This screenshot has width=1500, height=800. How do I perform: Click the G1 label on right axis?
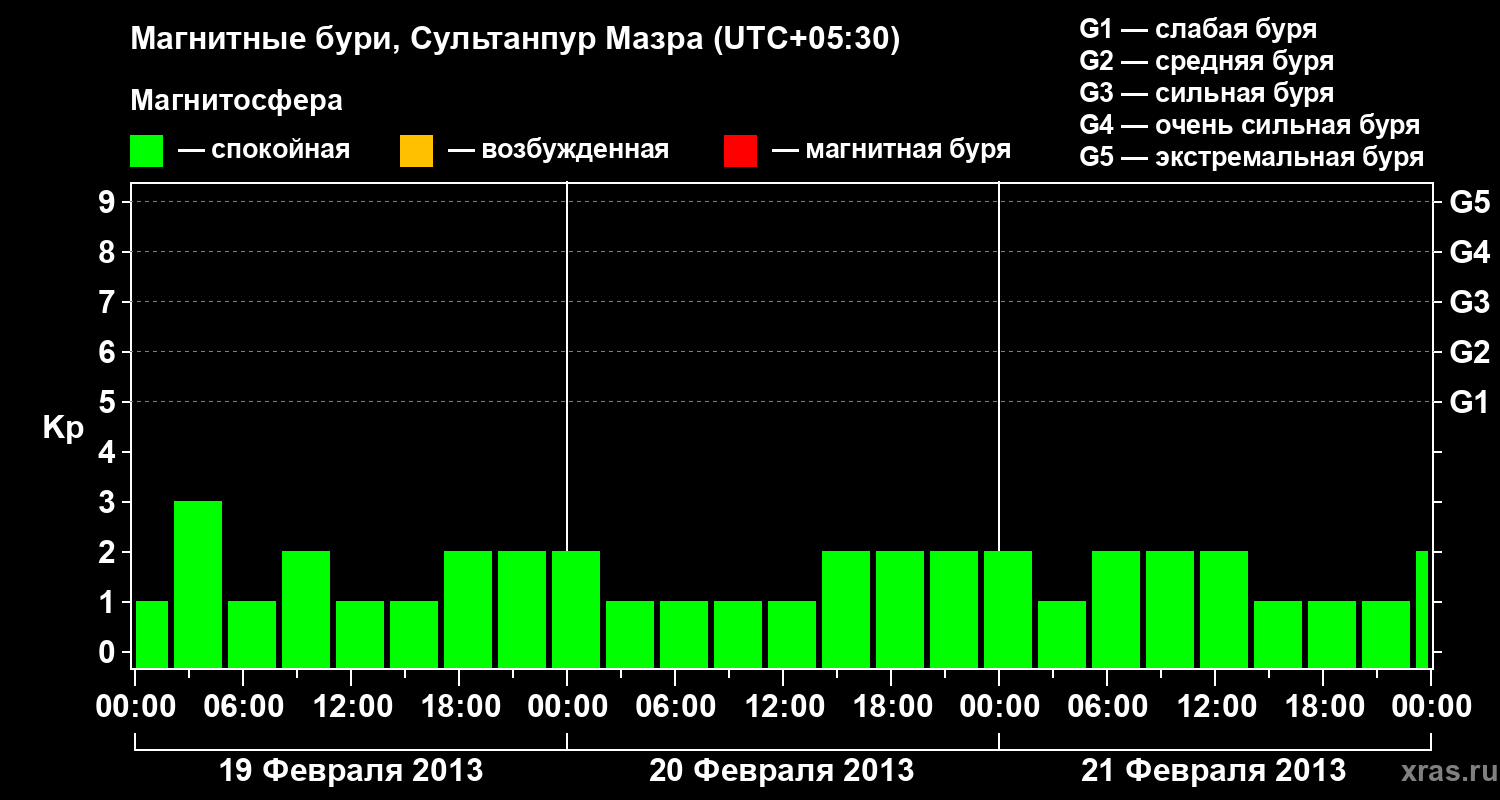[x=1470, y=402]
